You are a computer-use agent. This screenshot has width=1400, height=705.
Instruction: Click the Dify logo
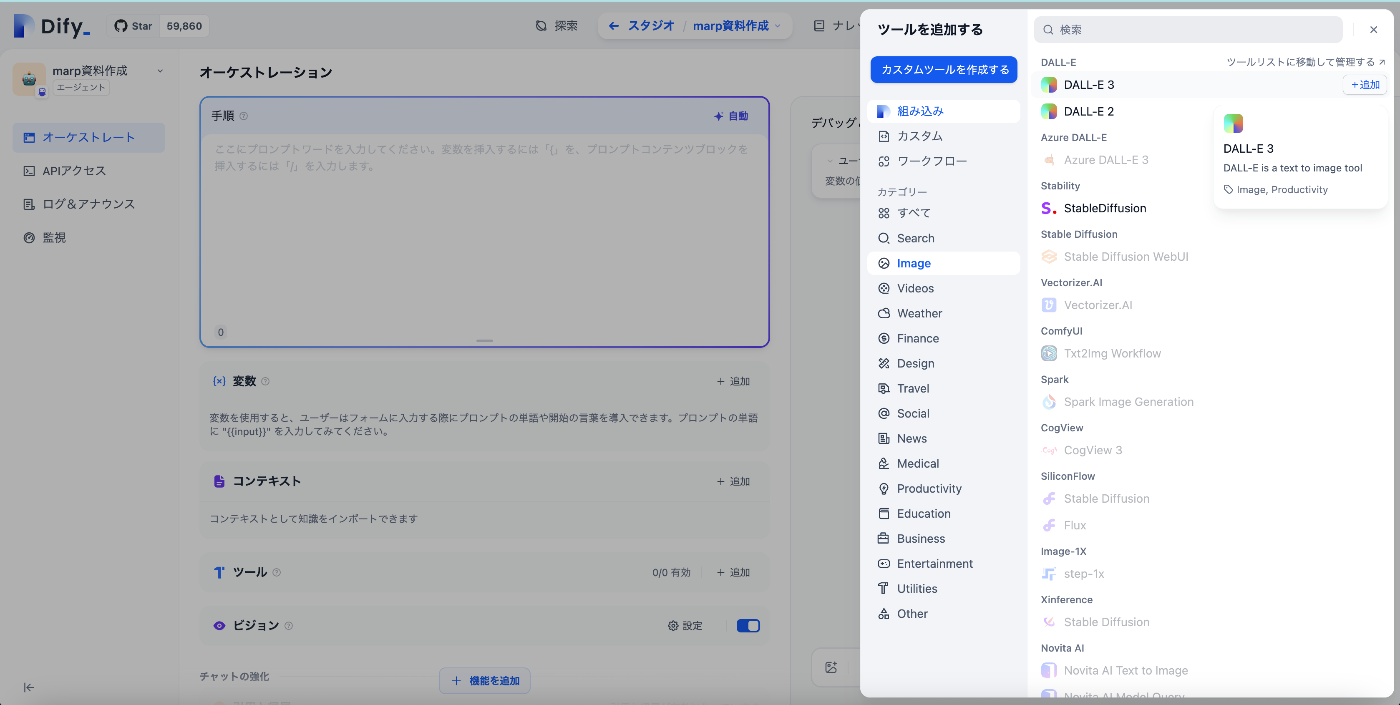(x=52, y=26)
